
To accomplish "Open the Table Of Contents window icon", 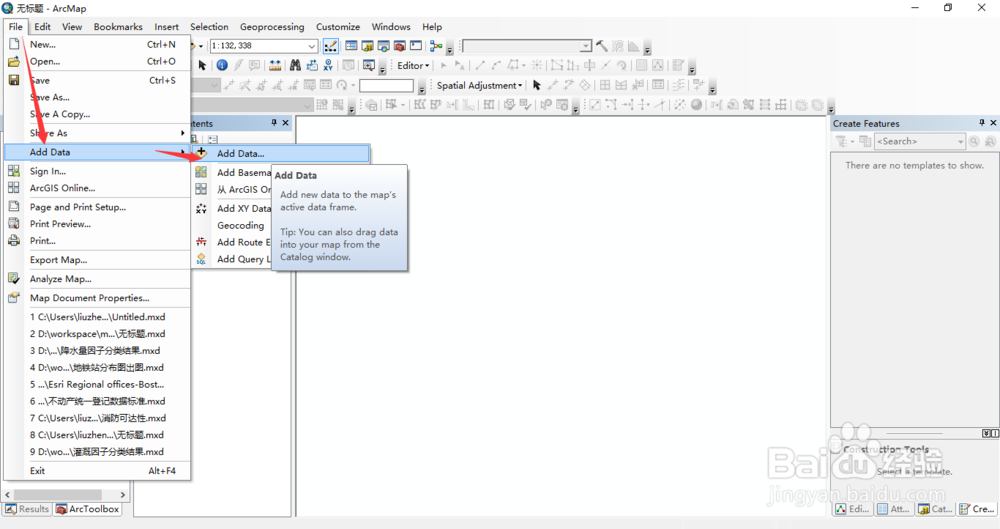I will click(x=351, y=46).
